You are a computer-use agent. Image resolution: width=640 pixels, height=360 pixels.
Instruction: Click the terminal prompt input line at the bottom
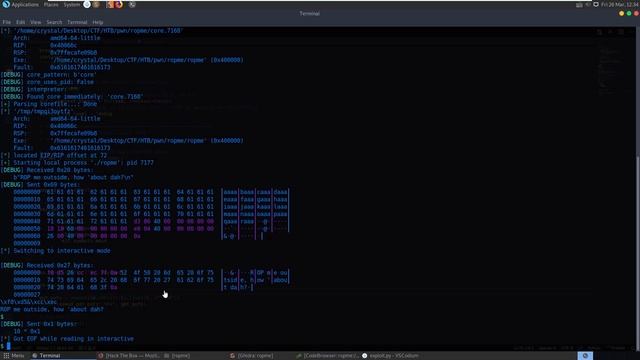pyautogui.click(x=318, y=346)
